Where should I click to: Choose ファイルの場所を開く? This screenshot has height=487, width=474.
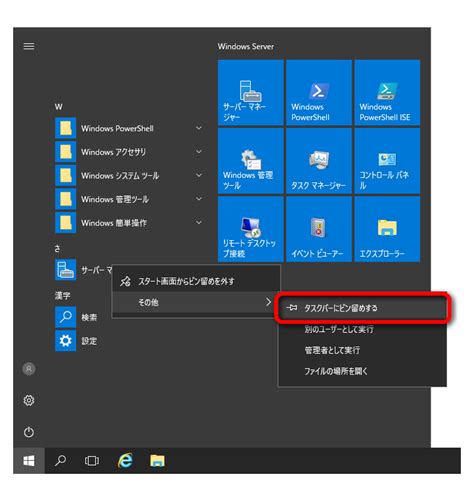(x=363, y=371)
